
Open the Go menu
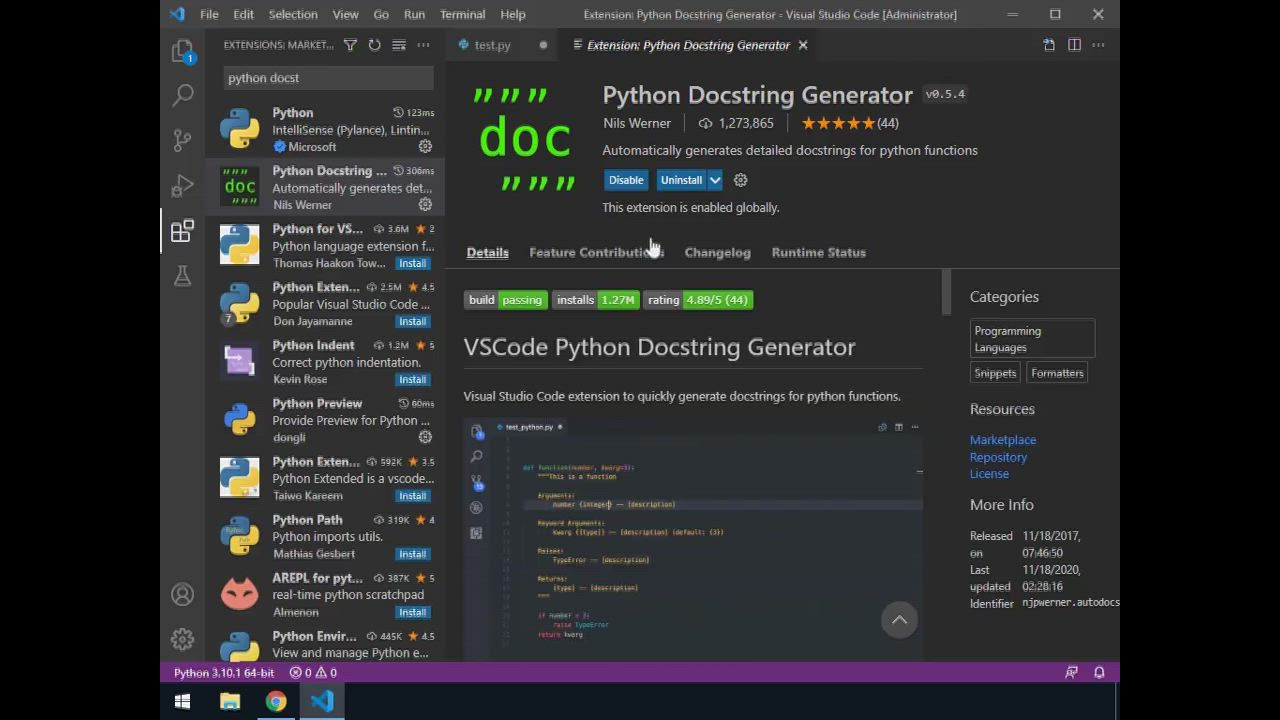(381, 14)
